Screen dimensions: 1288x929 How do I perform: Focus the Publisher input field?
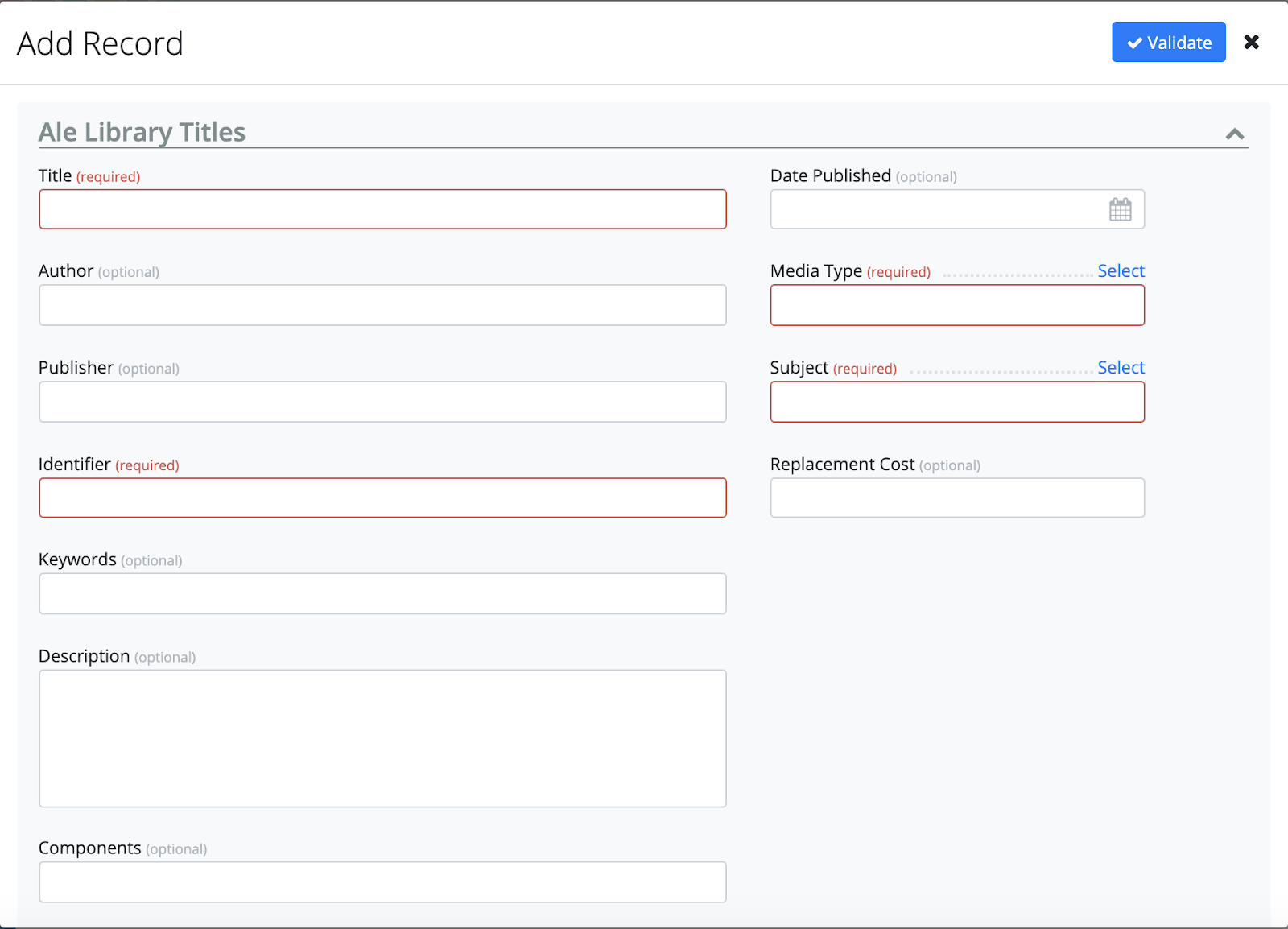382,402
